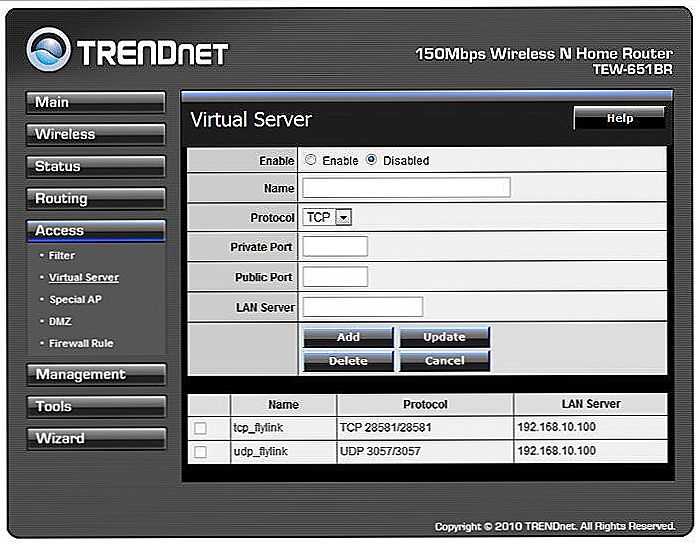Screen dimensions: 700x544
Task: Expand the Wireless menu section
Action: pyautogui.click(x=95, y=134)
